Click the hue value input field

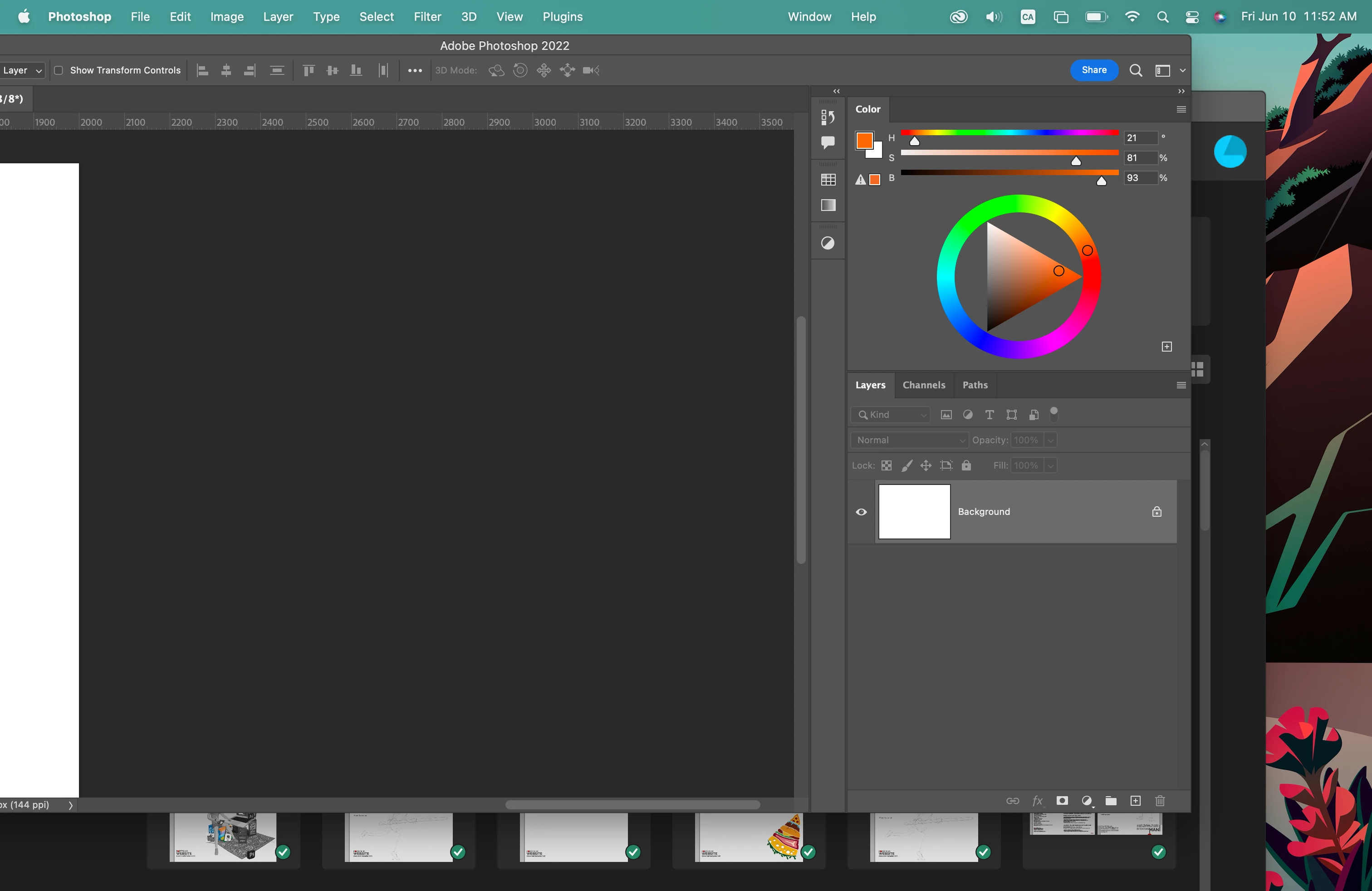pyautogui.click(x=1140, y=138)
